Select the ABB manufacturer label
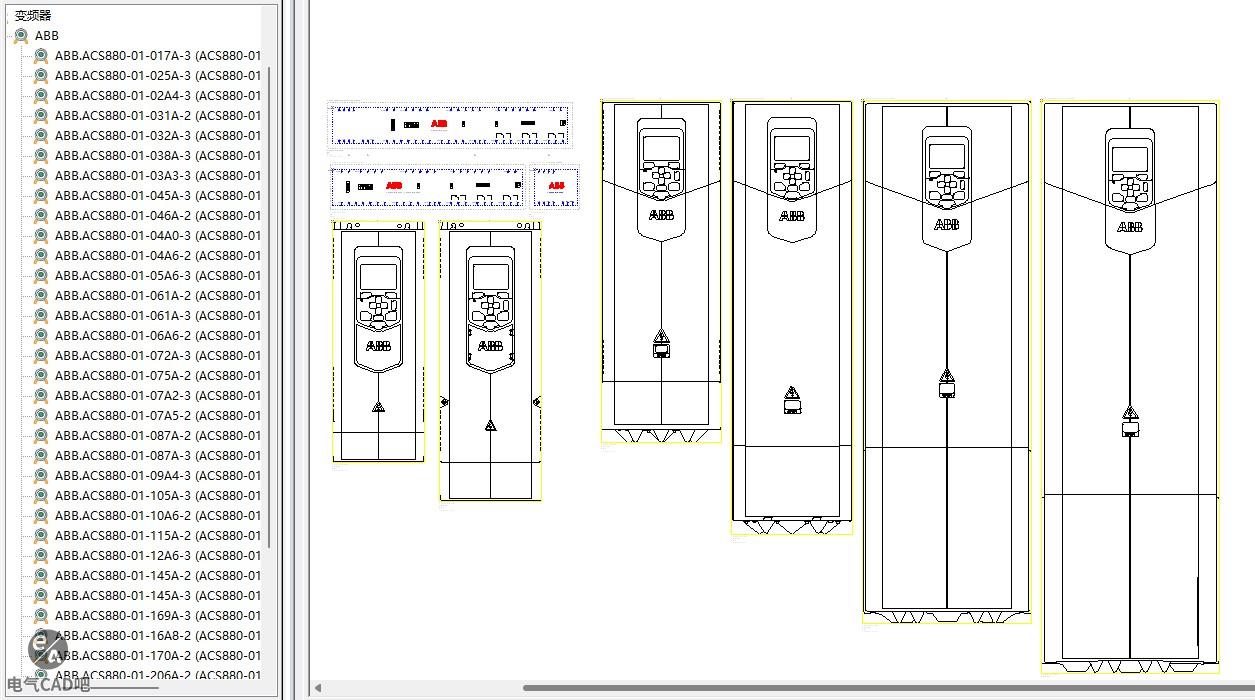 (x=47, y=35)
